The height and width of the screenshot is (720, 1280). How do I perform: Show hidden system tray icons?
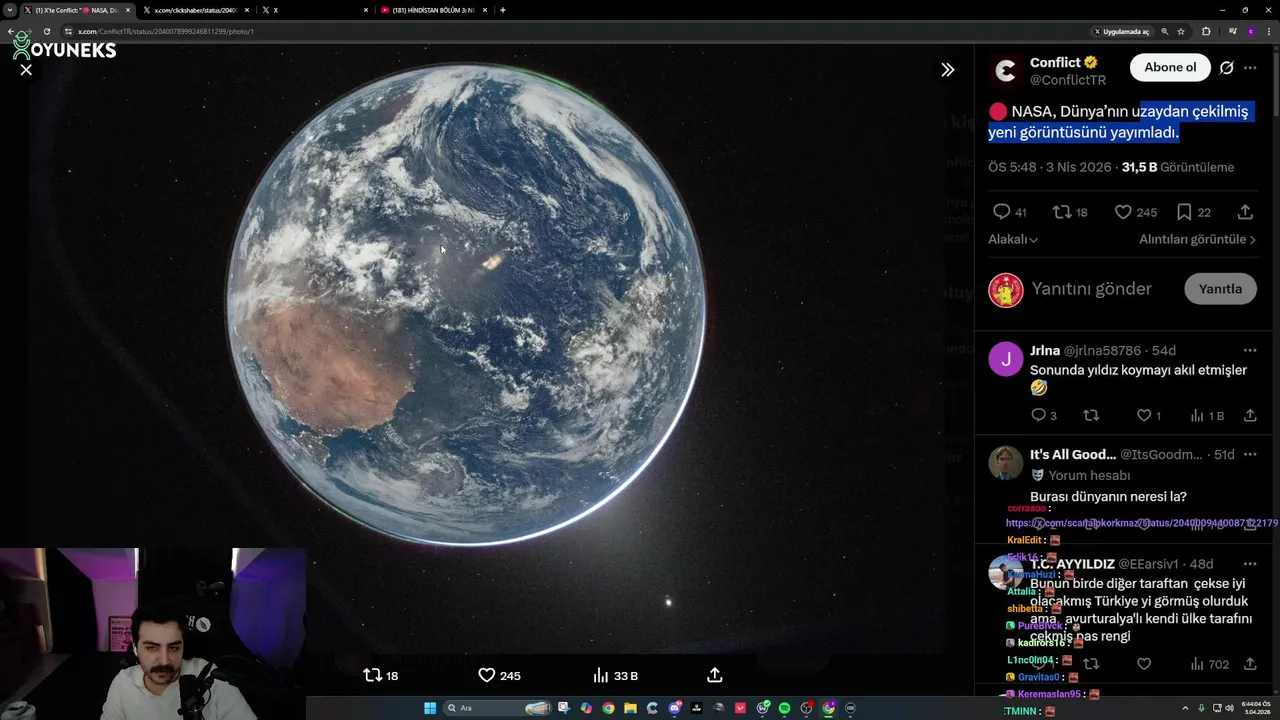[1185, 708]
